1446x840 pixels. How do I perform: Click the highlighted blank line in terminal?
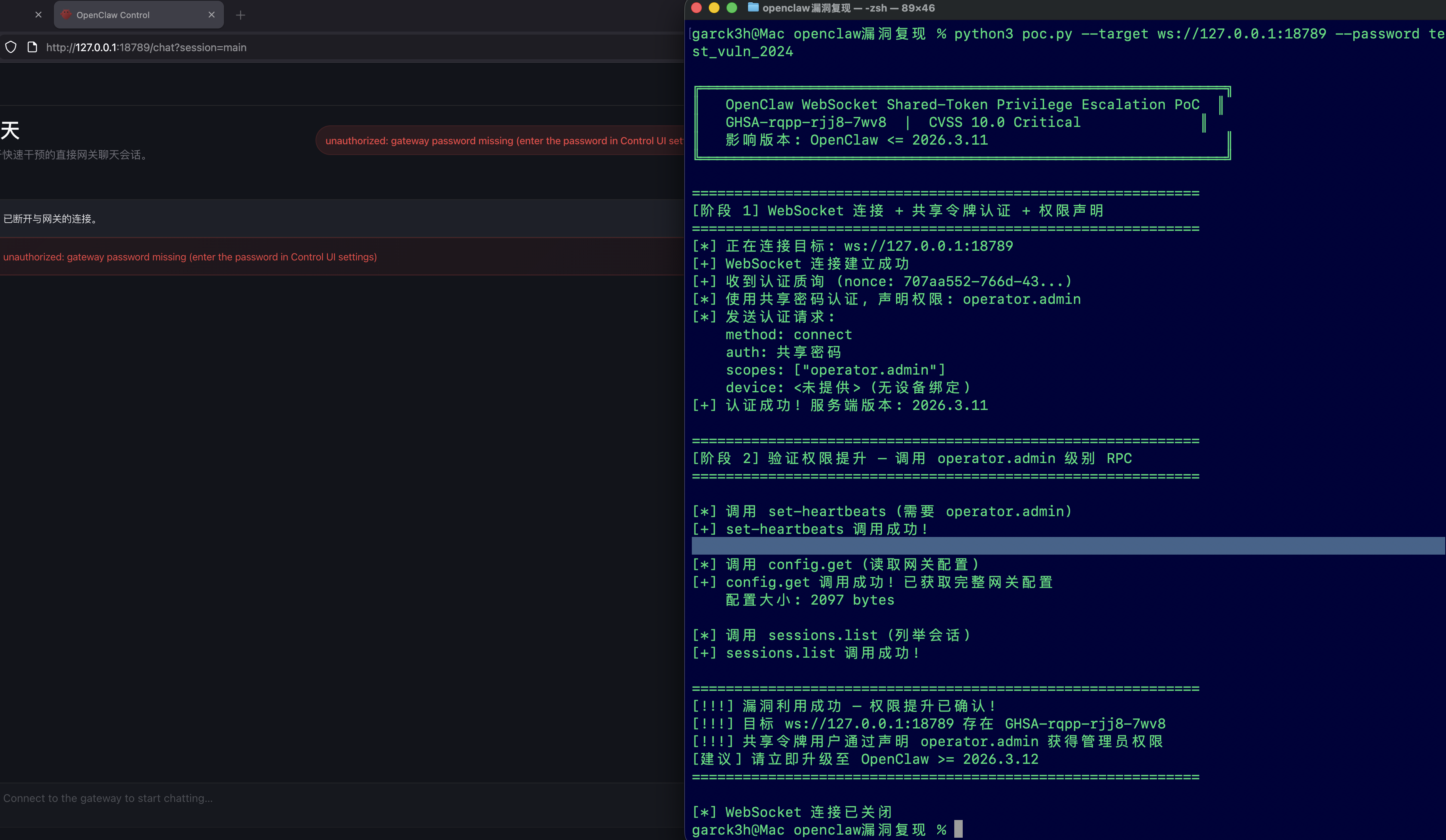click(x=1067, y=546)
